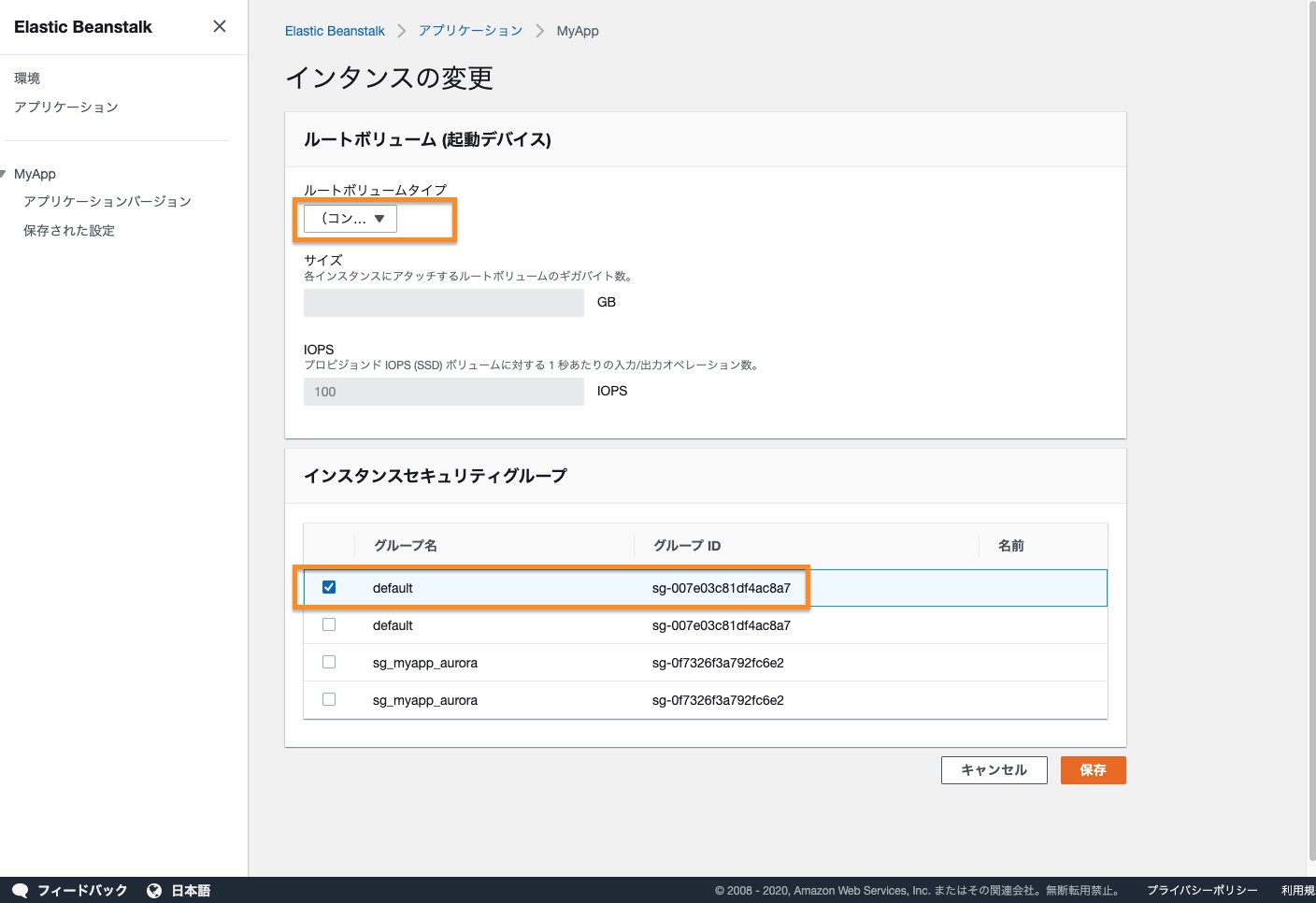This screenshot has height=903, width=1316.
Task: Go to アプリケーション breadcrumb link
Action: (470, 31)
